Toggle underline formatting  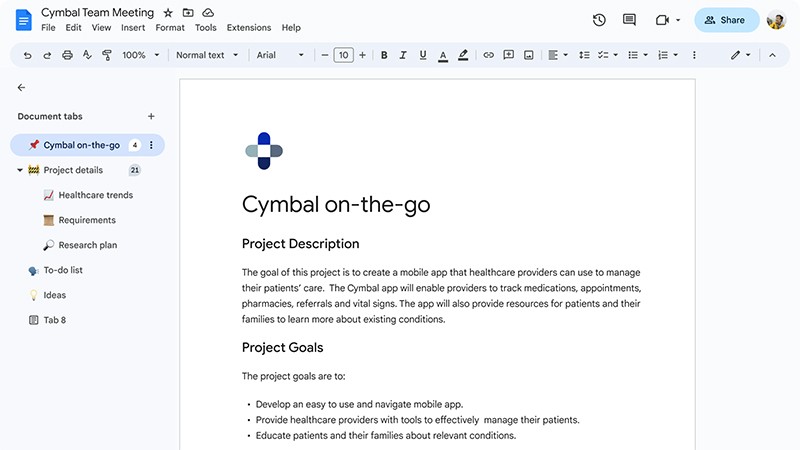[x=424, y=55]
